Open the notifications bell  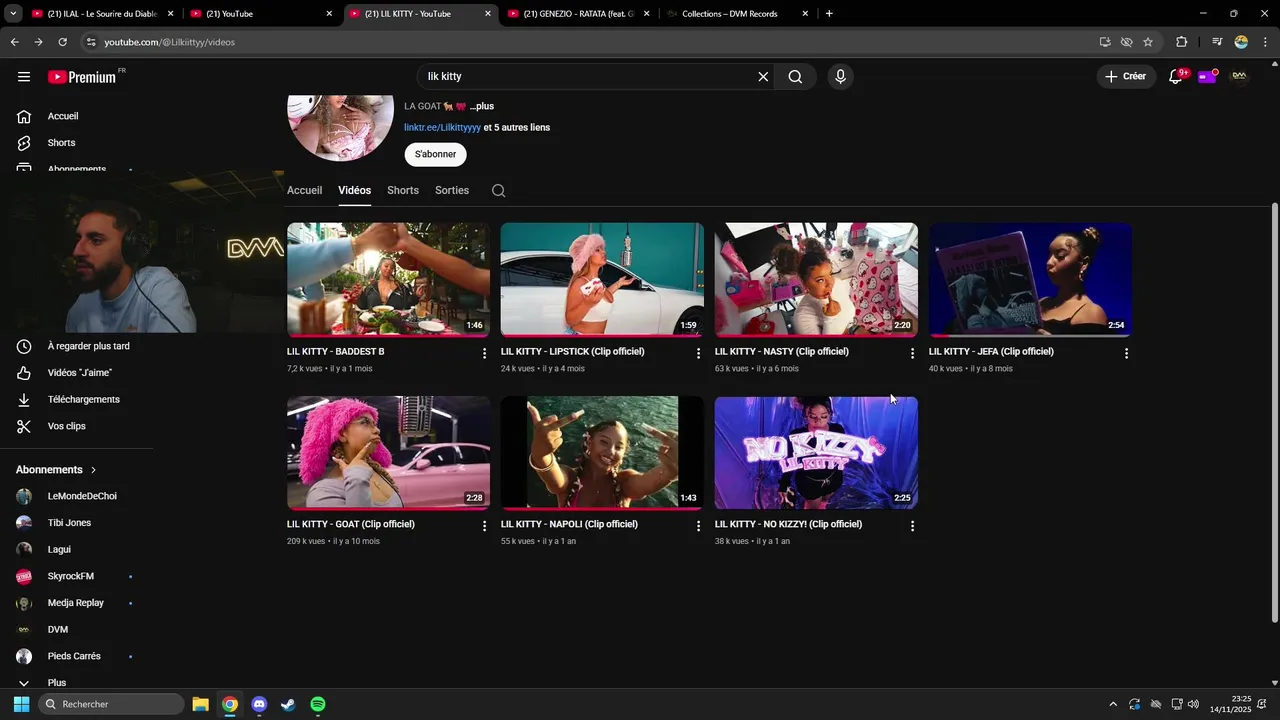tap(1176, 76)
